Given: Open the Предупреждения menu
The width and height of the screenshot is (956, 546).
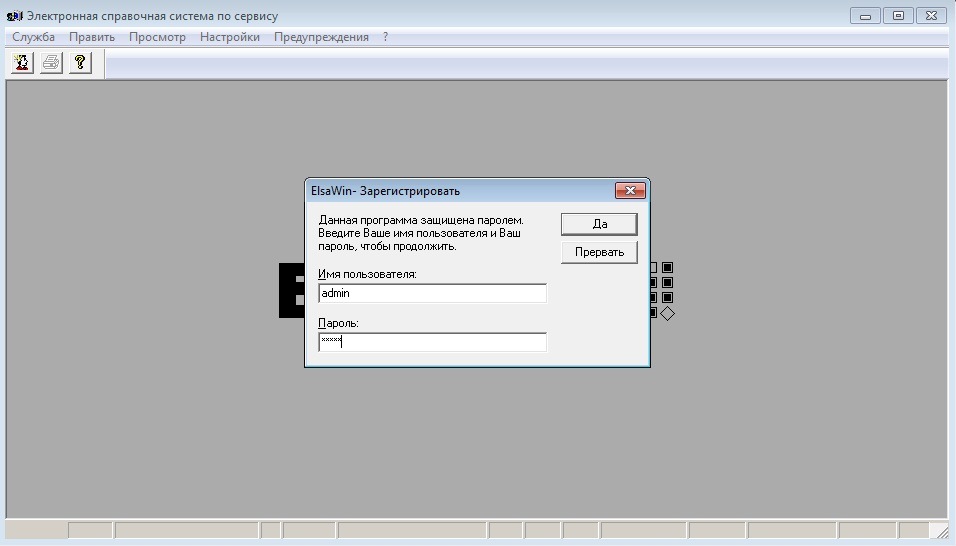Looking at the screenshot, I should [x=321, y=37].
